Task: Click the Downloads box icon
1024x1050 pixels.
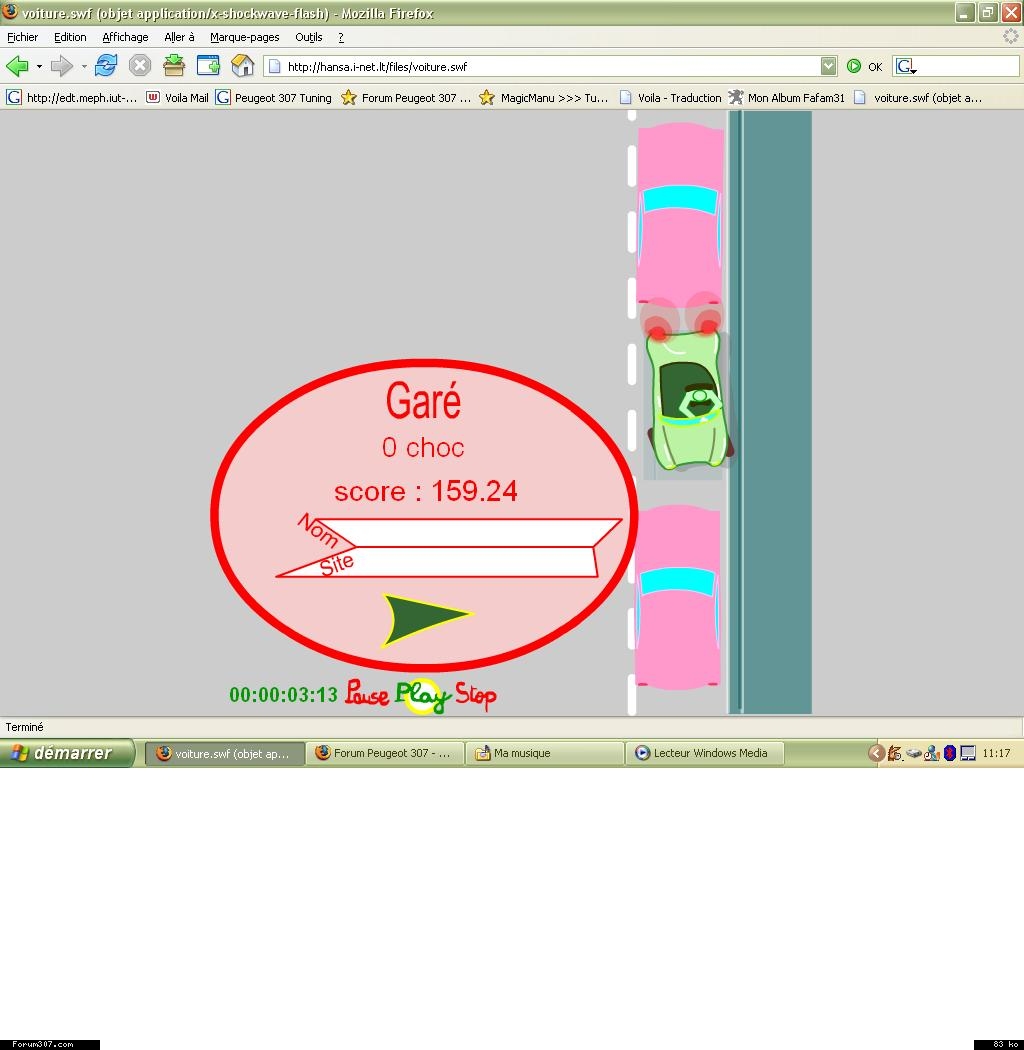Action: click(x=174, y=67)
